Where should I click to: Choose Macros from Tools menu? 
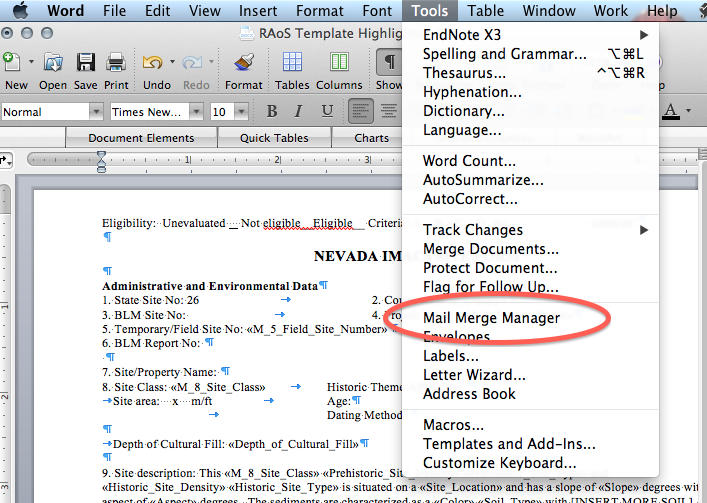(x=530, y=425)
